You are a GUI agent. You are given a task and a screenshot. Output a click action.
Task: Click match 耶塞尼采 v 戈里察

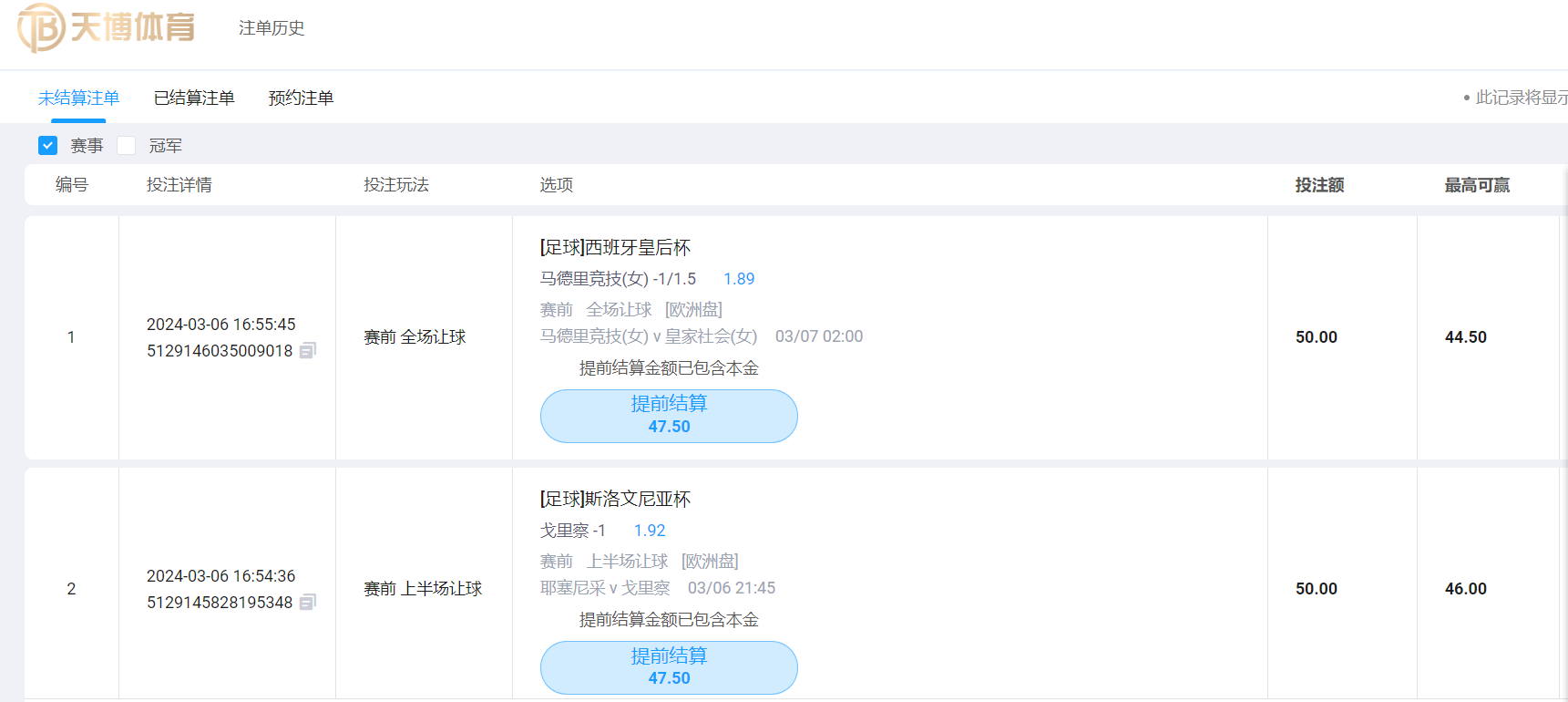pos(605,588)
